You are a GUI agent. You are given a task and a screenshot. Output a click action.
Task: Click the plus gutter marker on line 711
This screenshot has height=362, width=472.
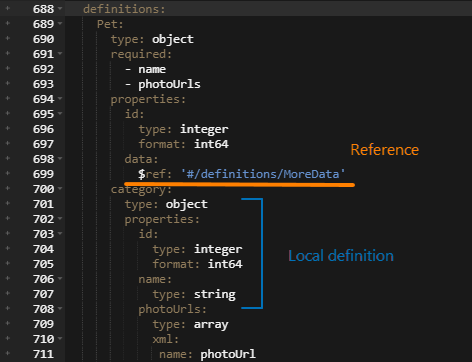tap(8, 353)
